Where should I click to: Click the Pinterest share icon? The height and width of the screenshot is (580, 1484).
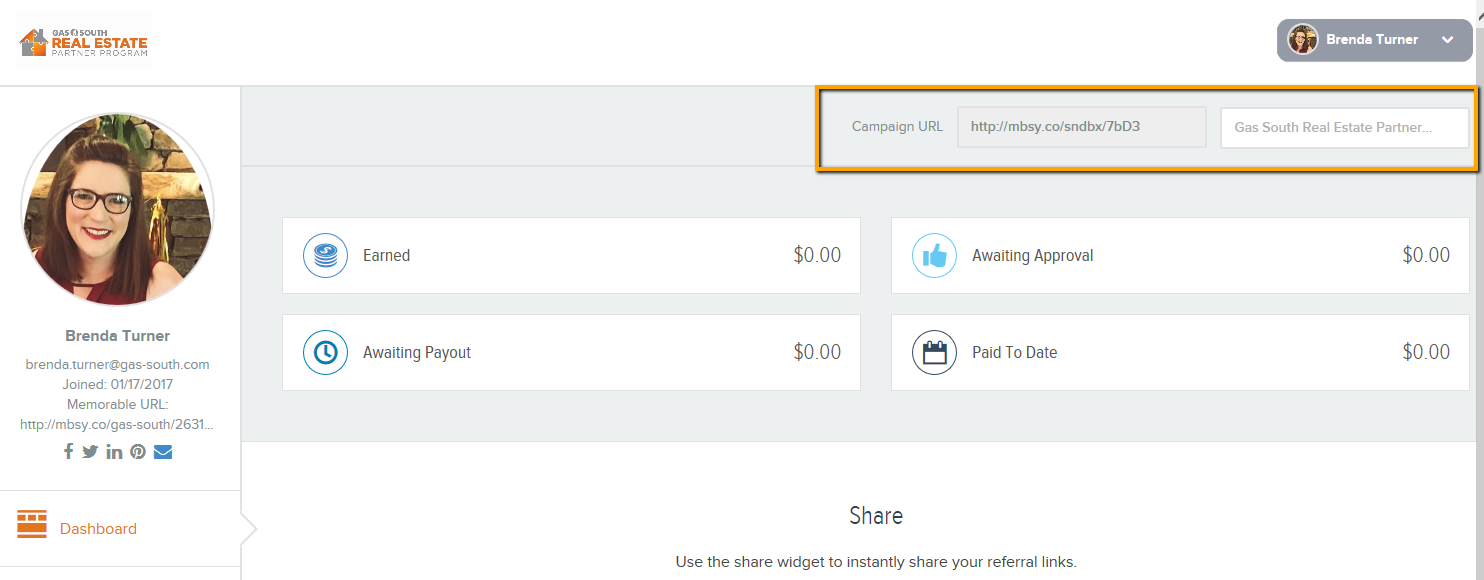(x=138, y=451)
